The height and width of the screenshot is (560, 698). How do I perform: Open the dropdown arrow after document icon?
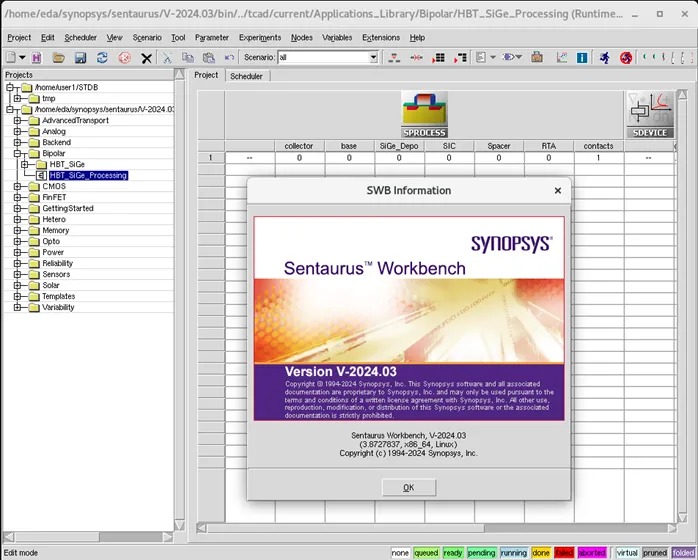(493, 57)
